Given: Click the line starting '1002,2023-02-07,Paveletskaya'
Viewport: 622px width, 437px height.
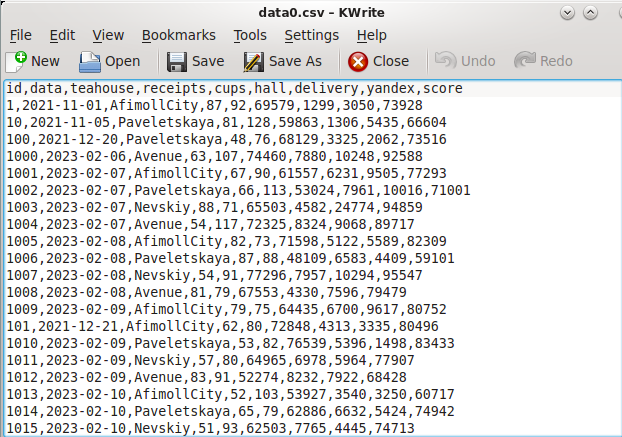Looking at the screenshot, I should pyautogui.click(x=238, y=190).
